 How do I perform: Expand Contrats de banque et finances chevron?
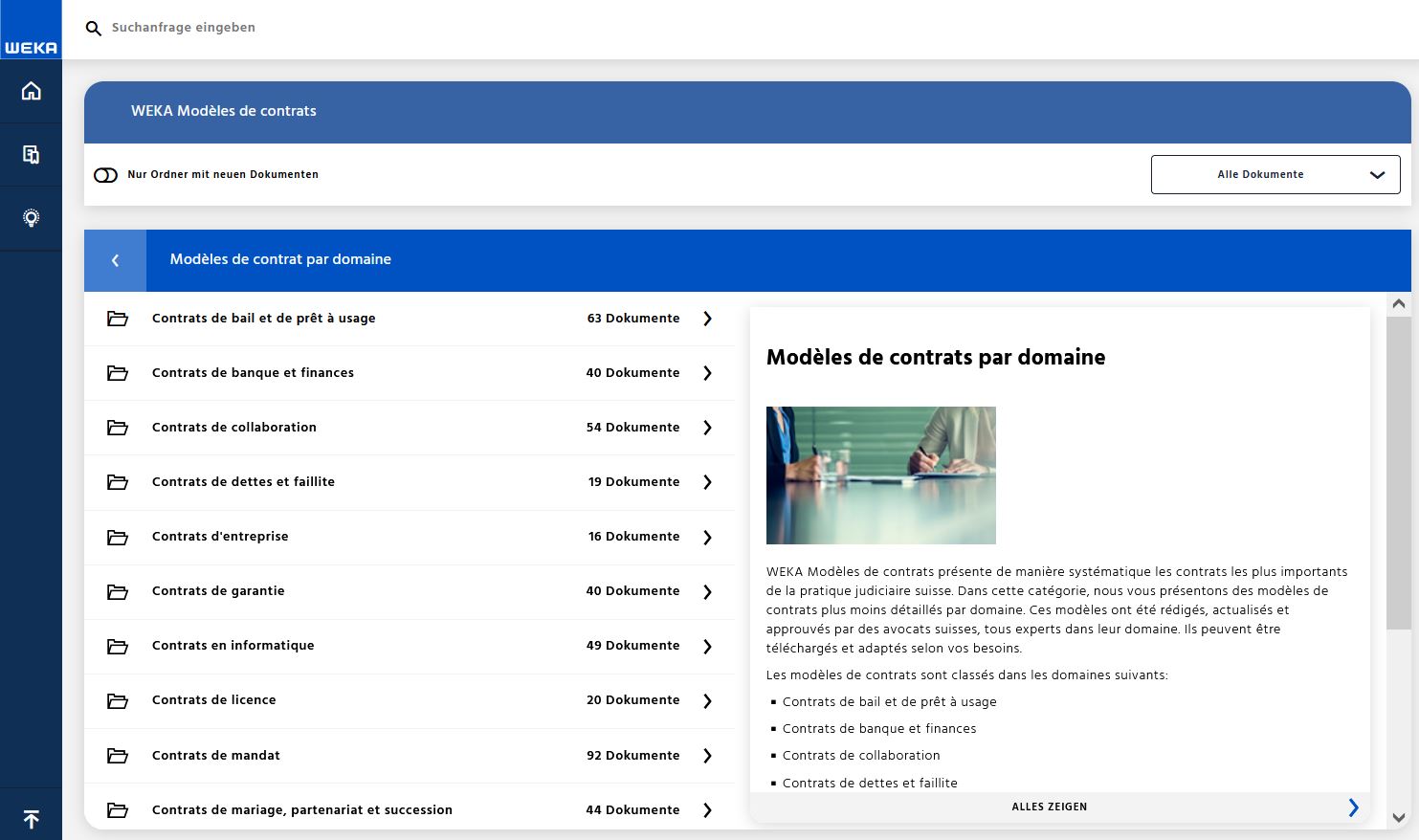(707, 373)
